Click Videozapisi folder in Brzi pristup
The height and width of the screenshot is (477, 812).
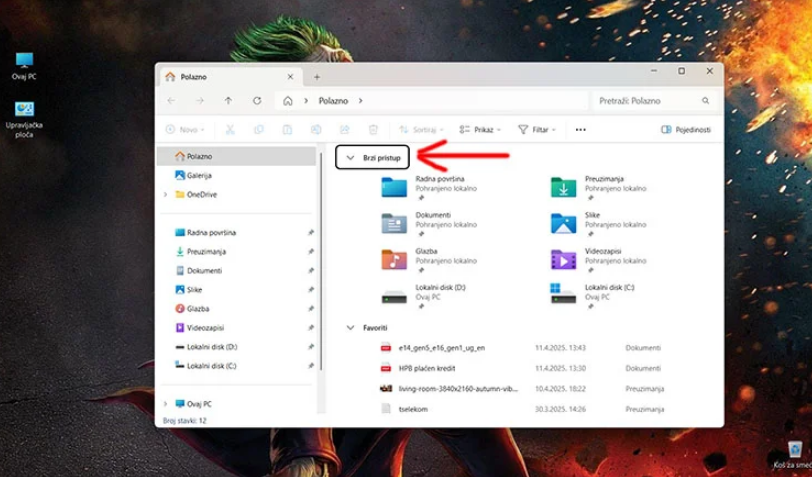coord(600,261)
